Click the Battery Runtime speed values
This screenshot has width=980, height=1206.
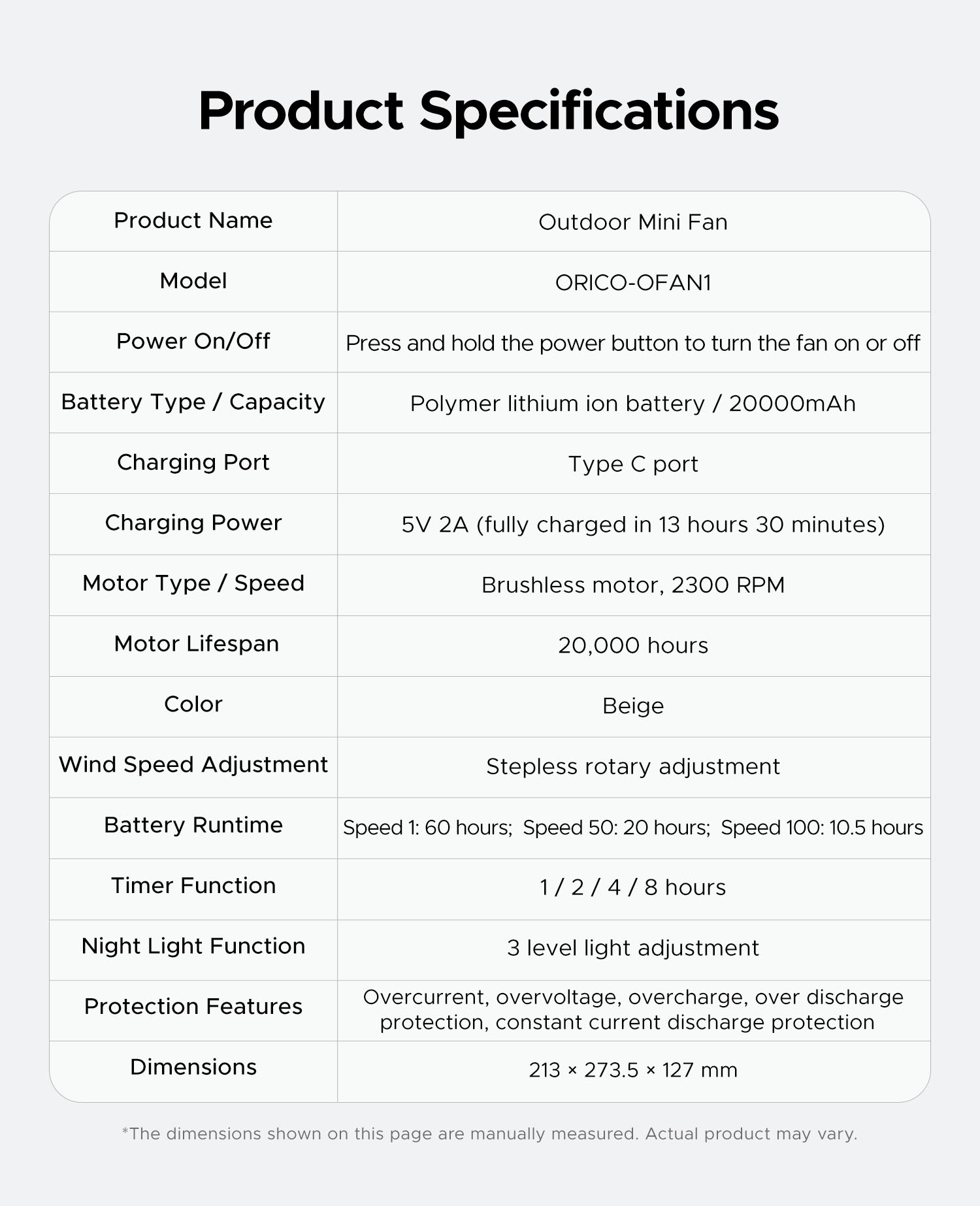[633, 828]
